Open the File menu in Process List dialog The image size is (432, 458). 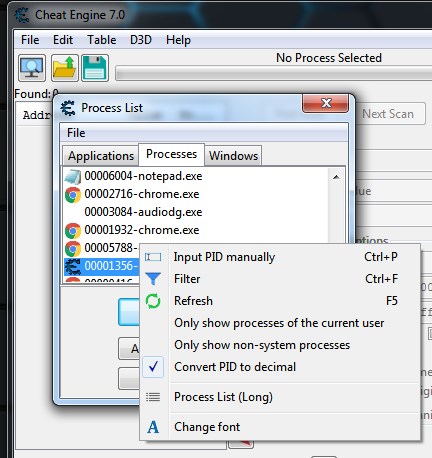pyautogui.click(x=76, y=133)
